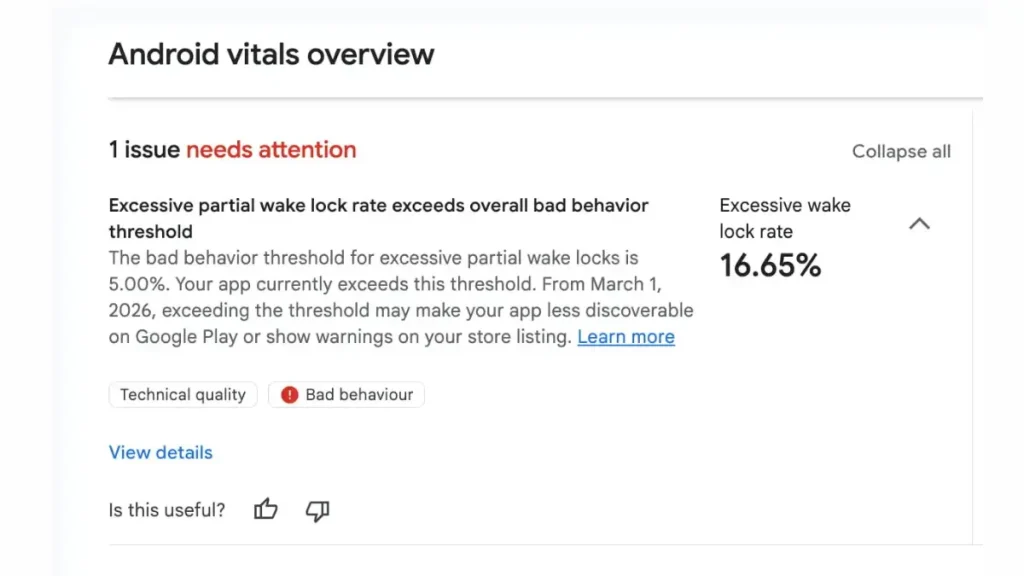This screenshot has width=1024, height=576.
Task: Click the red needs attention text
Action: pos(271,150)
